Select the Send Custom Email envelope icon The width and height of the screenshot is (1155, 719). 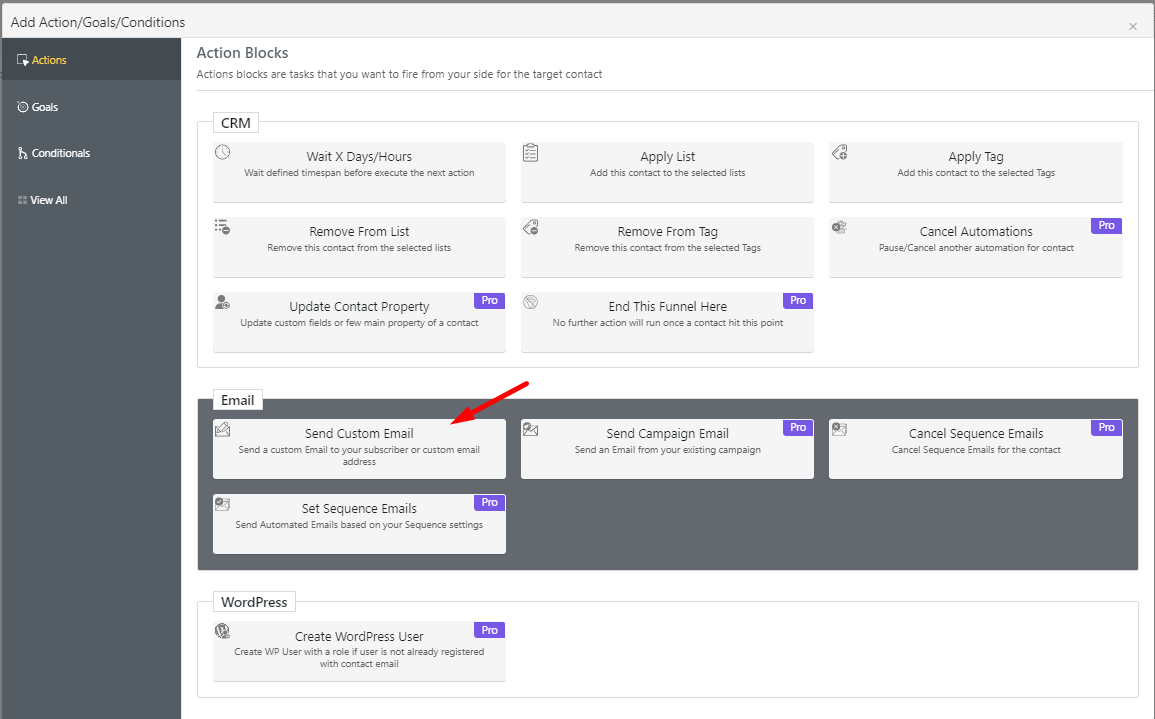tap(221, 426)
